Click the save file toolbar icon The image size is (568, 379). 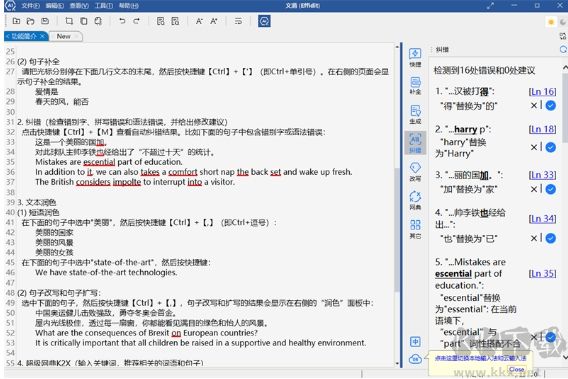point(45,21)
